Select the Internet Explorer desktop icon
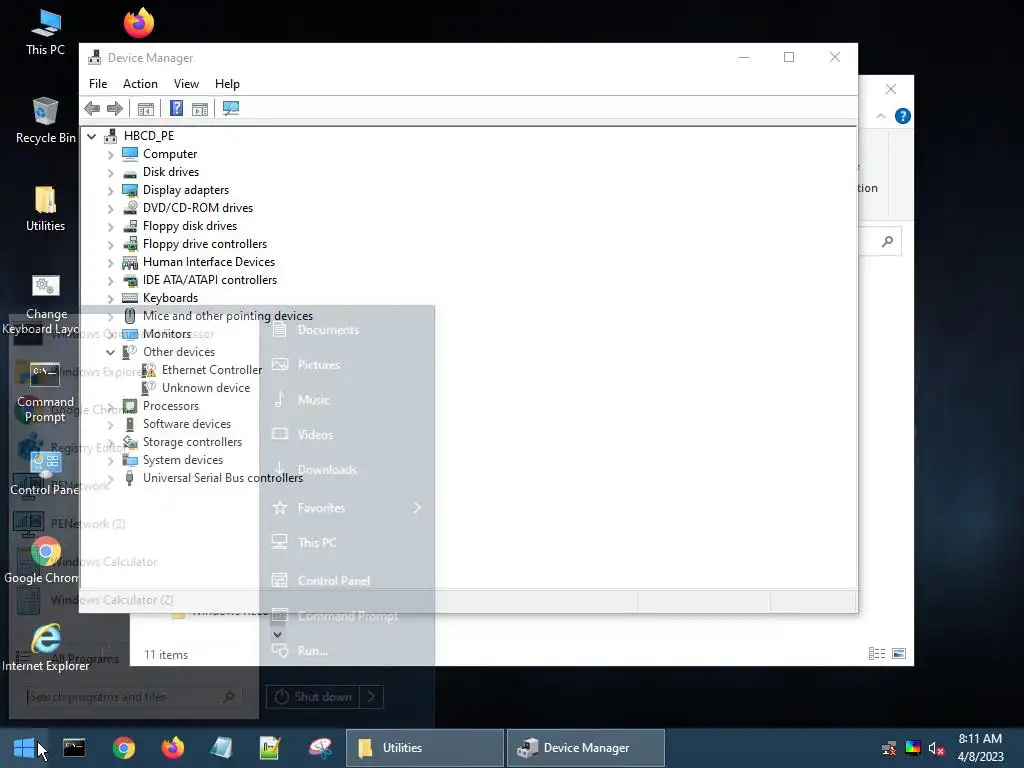This screenshot has height=768, width=1024. [45, 648]
